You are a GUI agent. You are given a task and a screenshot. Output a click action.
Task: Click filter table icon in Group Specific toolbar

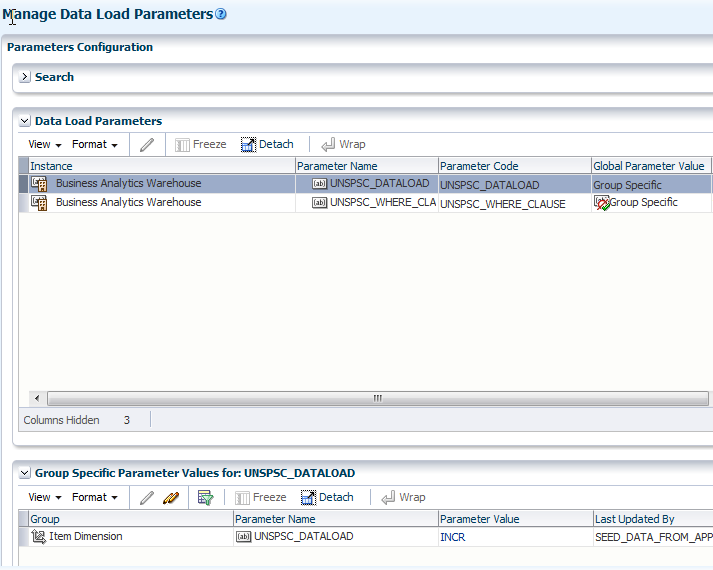(x=205, y=497)
